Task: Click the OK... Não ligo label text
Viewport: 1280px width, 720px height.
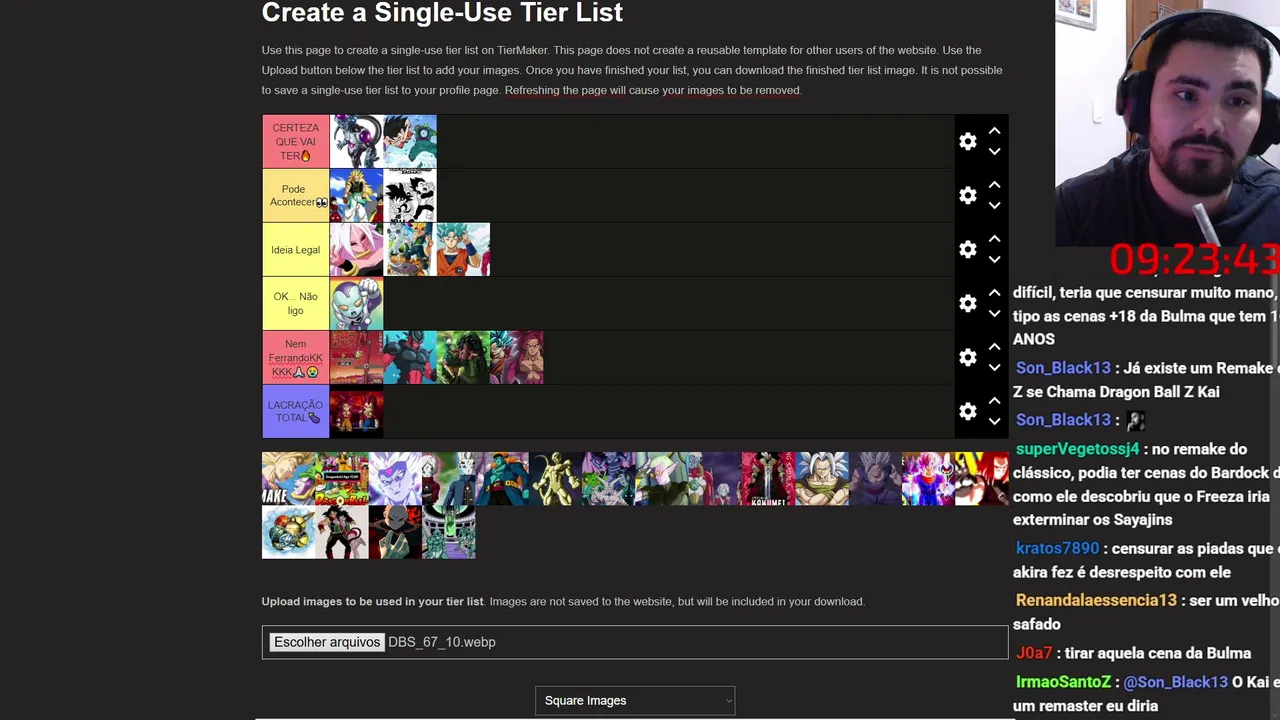Action: pos(295,304)
